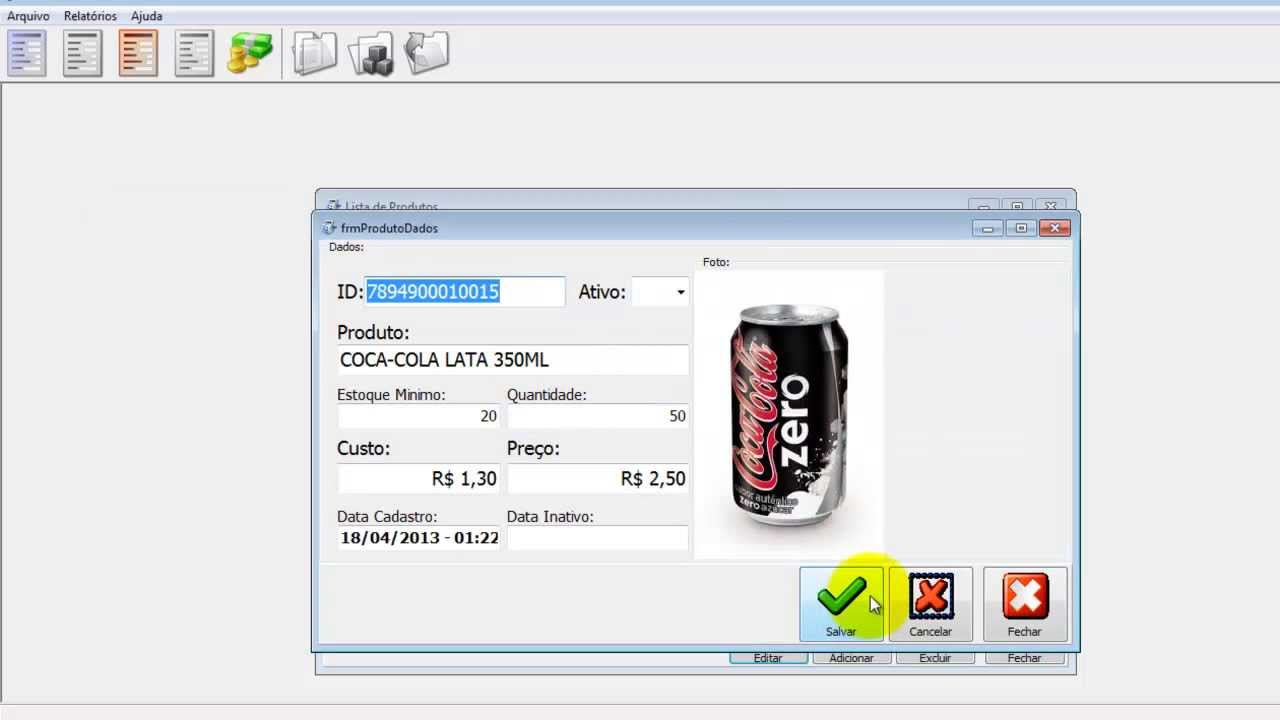The width and height of the screenshot is (1280, 720).
Task: Click the Cancelar button
Action: (x=931, y=604)
